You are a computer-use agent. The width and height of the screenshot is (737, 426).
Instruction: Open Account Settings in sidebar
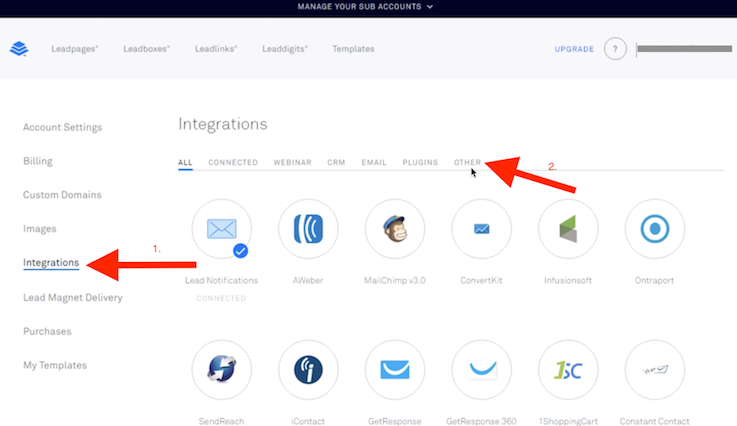coord(63,127)
